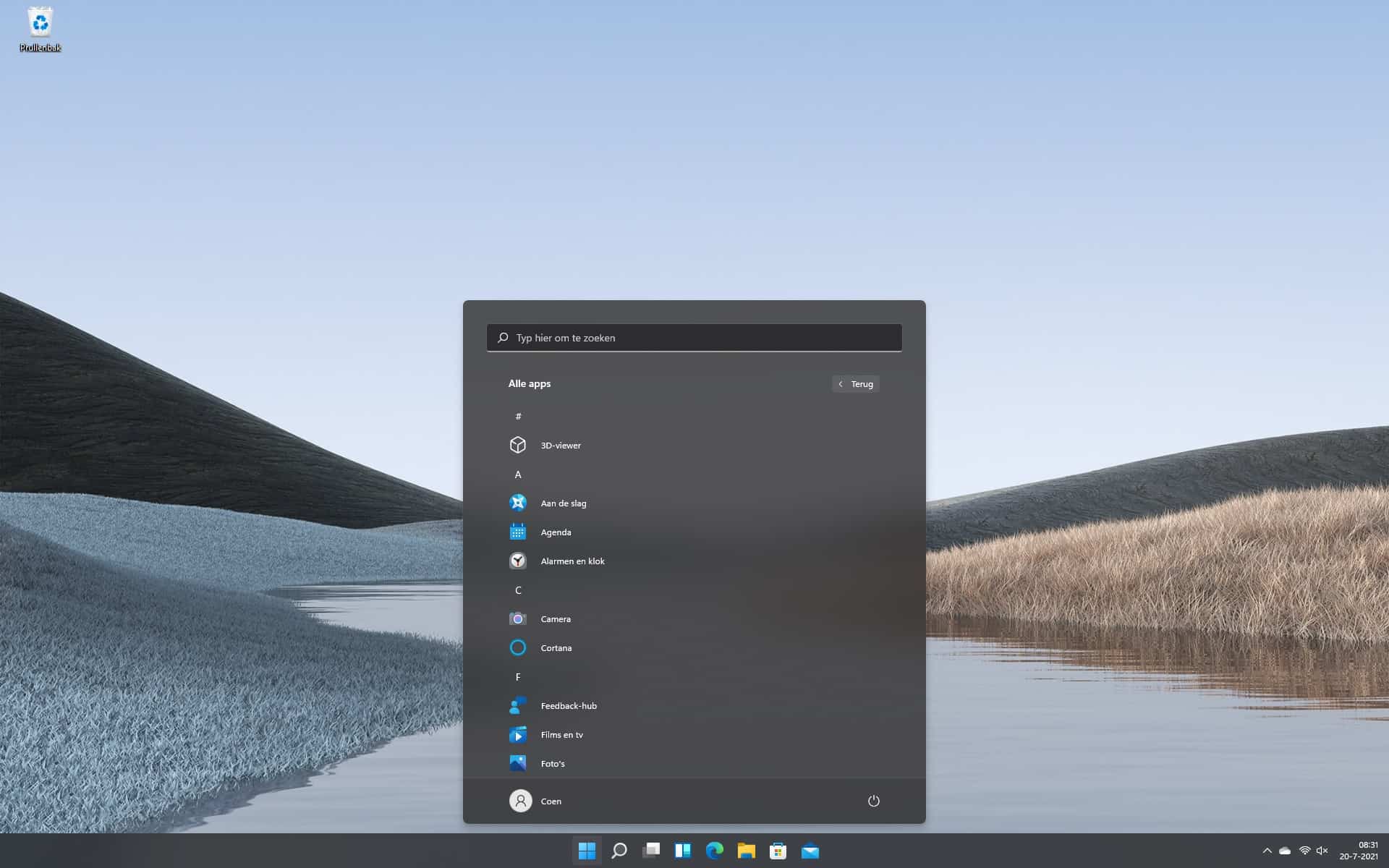
Task: Open the Agenda app
Action: pyautogui.click(x=556, y=532)
